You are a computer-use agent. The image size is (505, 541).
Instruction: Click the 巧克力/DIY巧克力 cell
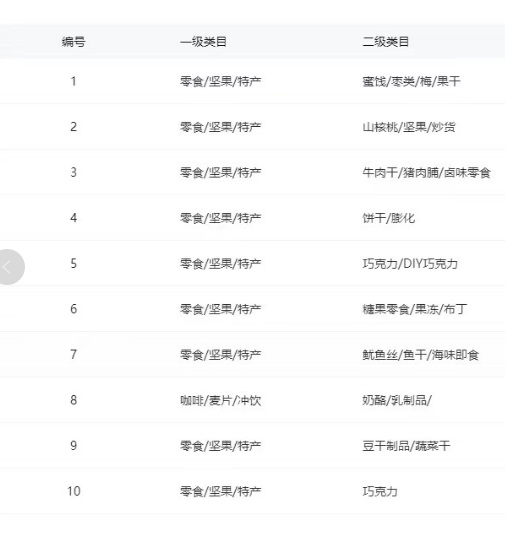point(410,264)
